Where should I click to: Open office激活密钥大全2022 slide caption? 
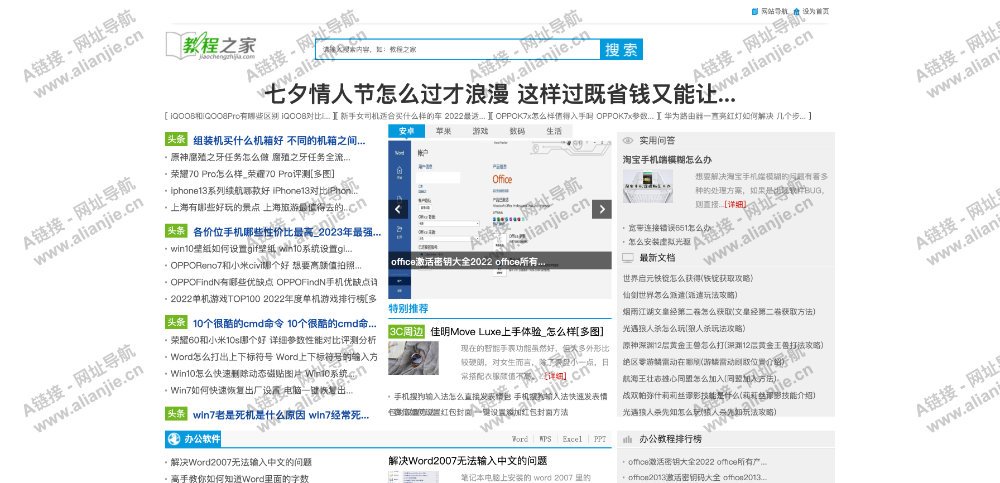(x=468, y=260)
